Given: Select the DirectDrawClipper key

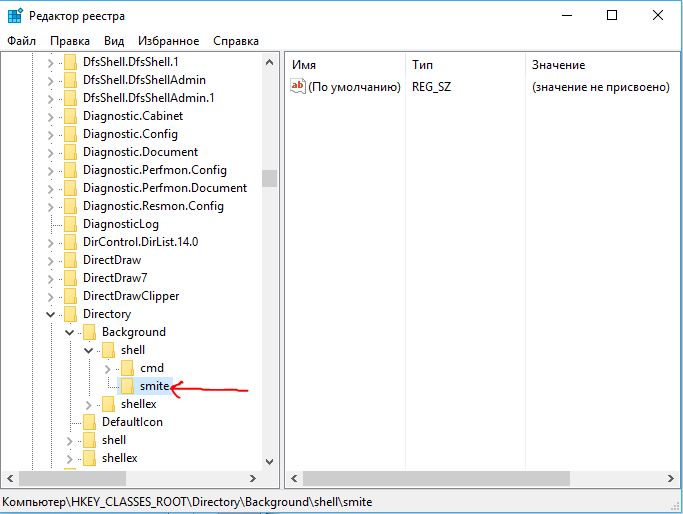Looking at the screenshot, I should (x=131, y=296).
